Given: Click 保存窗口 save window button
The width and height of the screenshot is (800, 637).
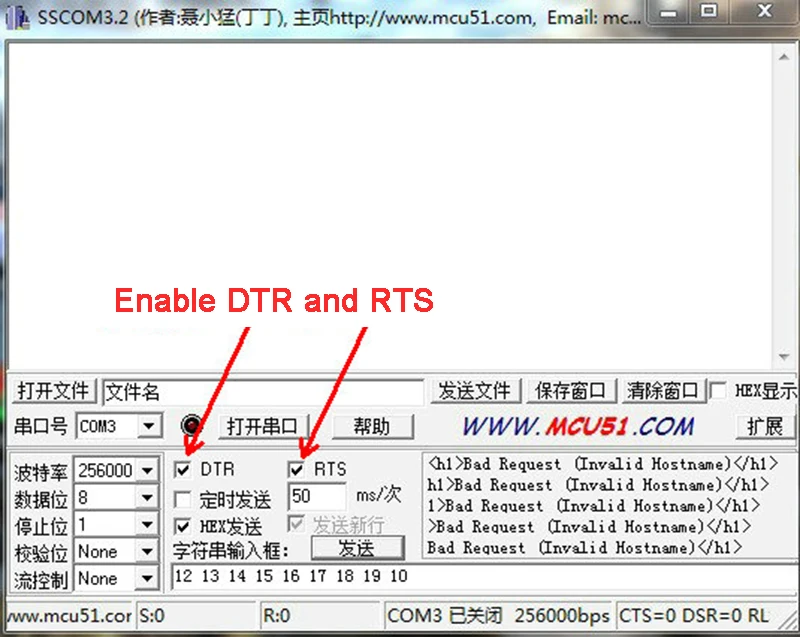Looking at the screenshot, I should (x=571, y=391).
